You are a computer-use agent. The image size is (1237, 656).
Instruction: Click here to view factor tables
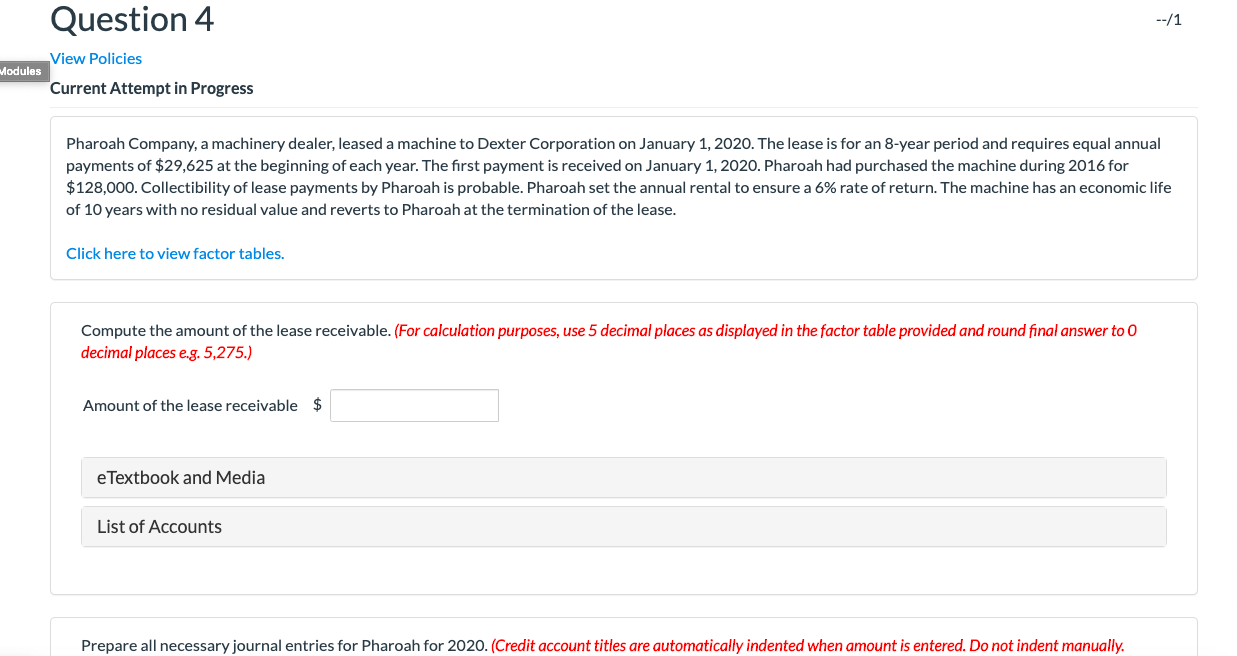[x=174, y=253]
